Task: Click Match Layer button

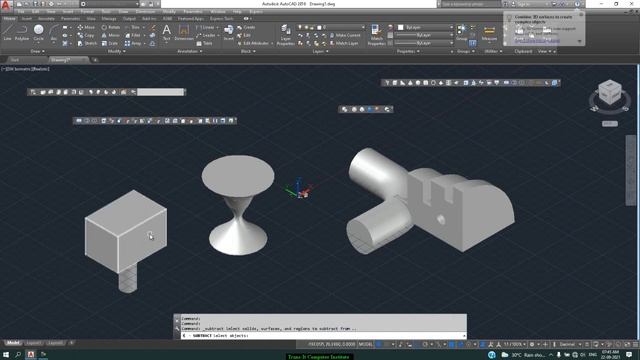Action: (344, 43)
